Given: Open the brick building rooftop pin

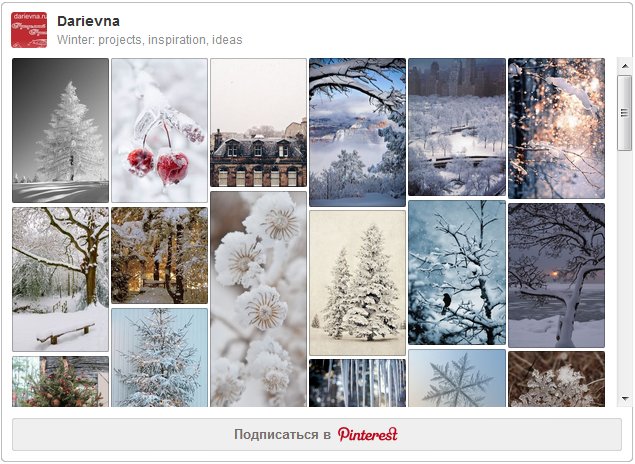Looking at the screenshot, I should click(x=258, y=123).
